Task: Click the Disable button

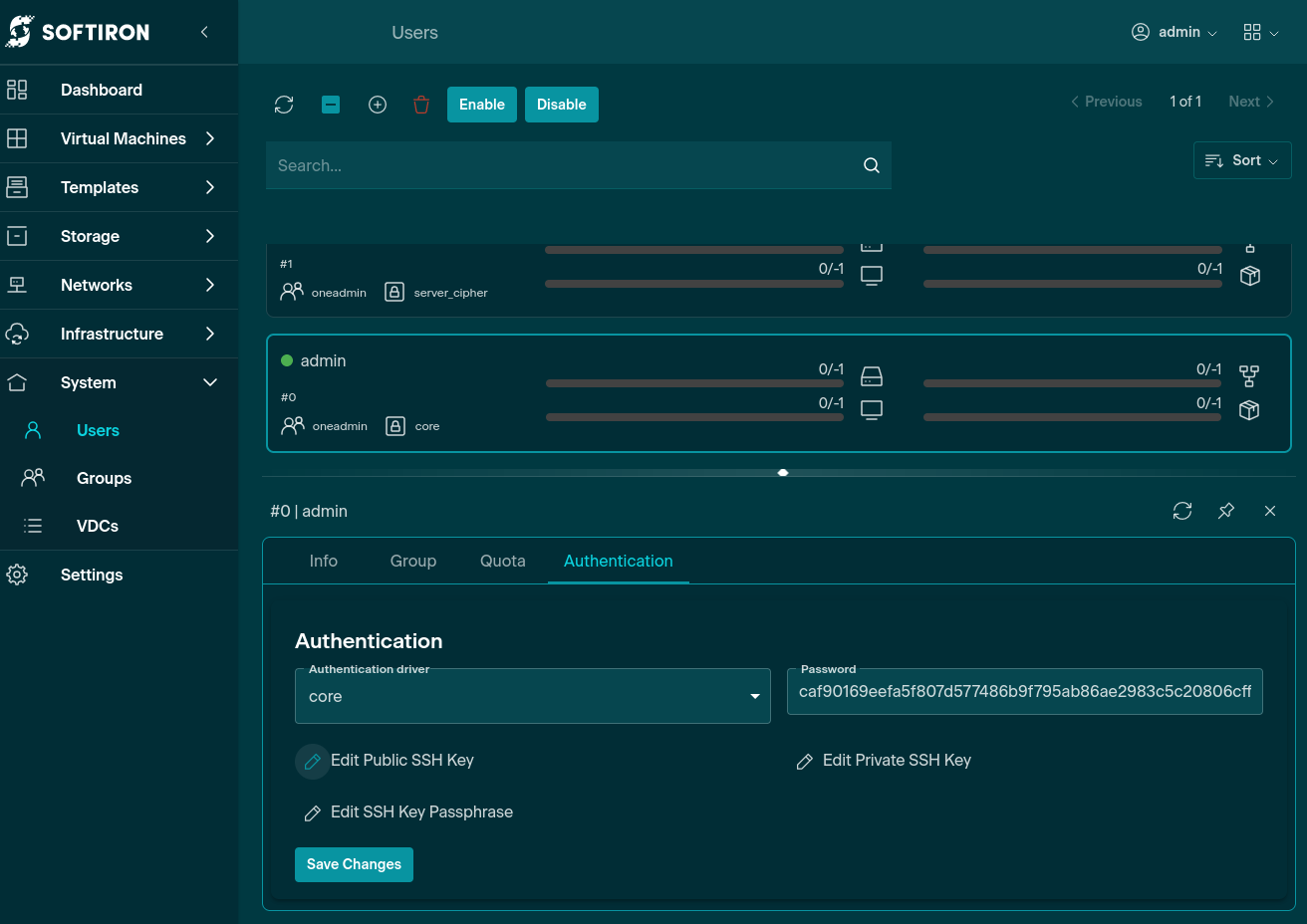Action: click(x=561, y=105)
